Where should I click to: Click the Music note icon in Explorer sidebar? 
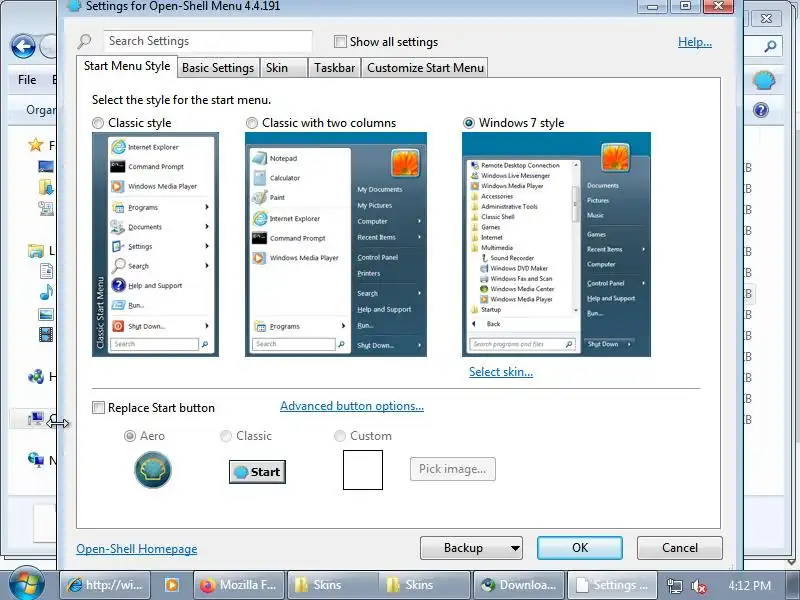click(x=46, y=292)
